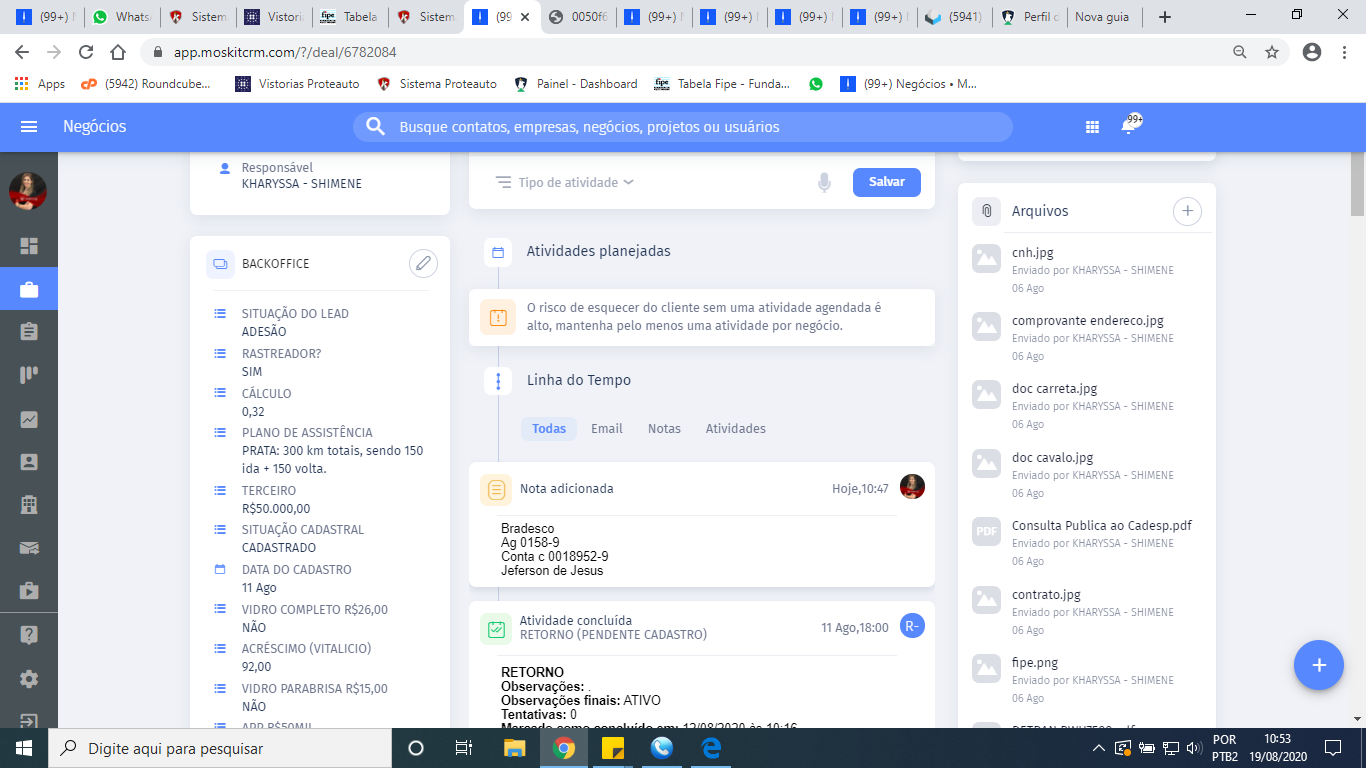Click the microphone icon in activity box
Screen dimensions: 1366x768
tap(824, 182)
